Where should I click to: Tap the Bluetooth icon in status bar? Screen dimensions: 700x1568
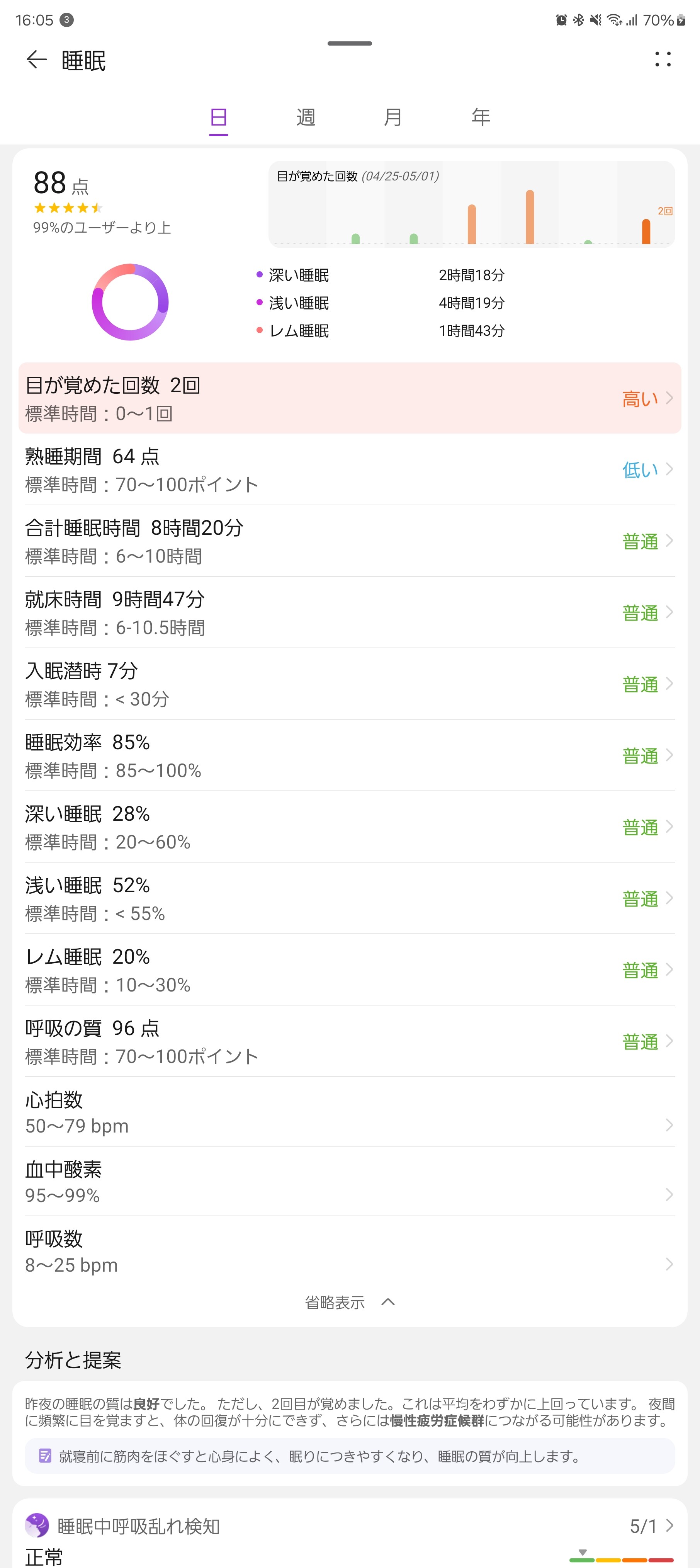coord(578,20)
